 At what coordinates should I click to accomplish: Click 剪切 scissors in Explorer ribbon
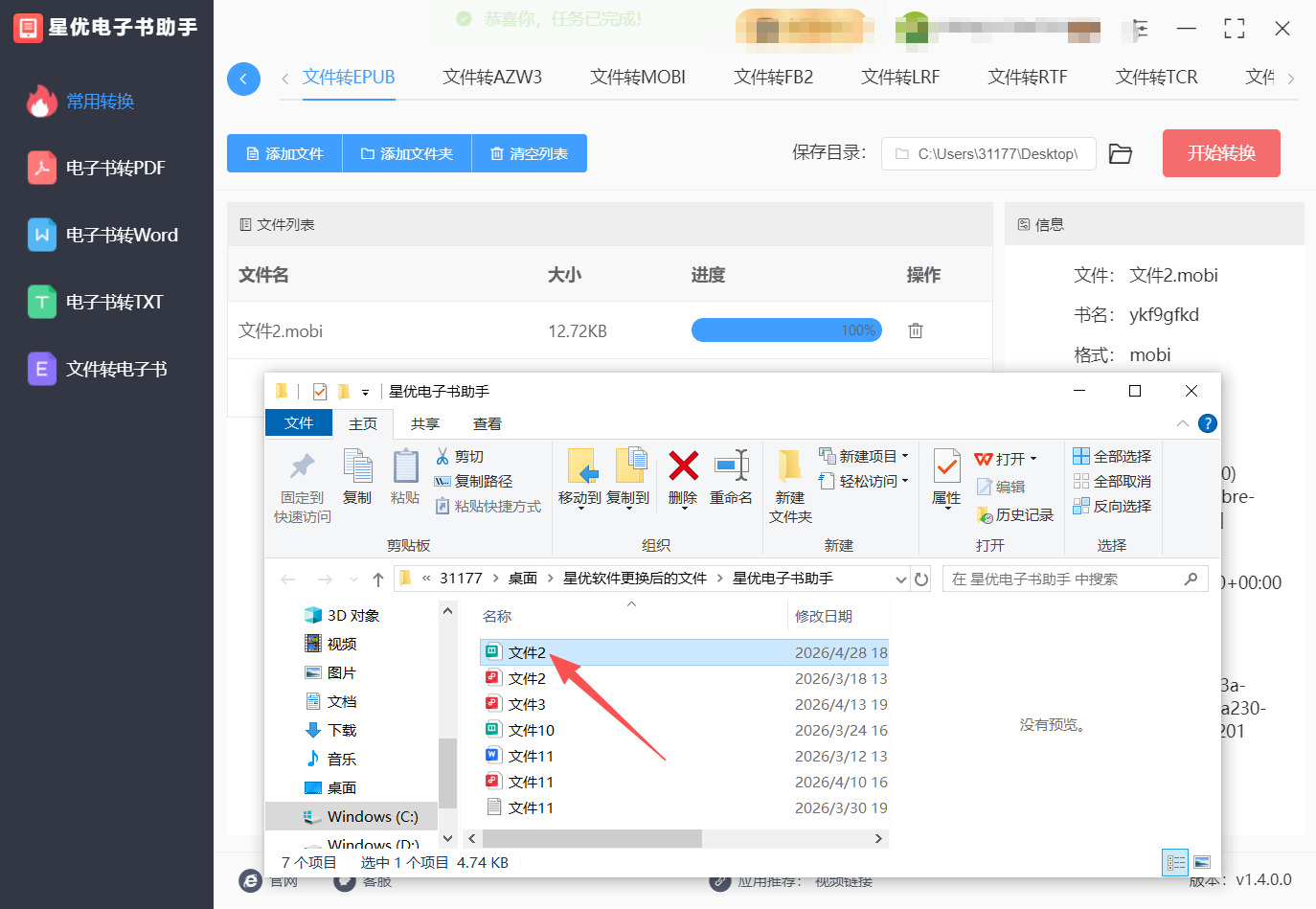(460, 457)
